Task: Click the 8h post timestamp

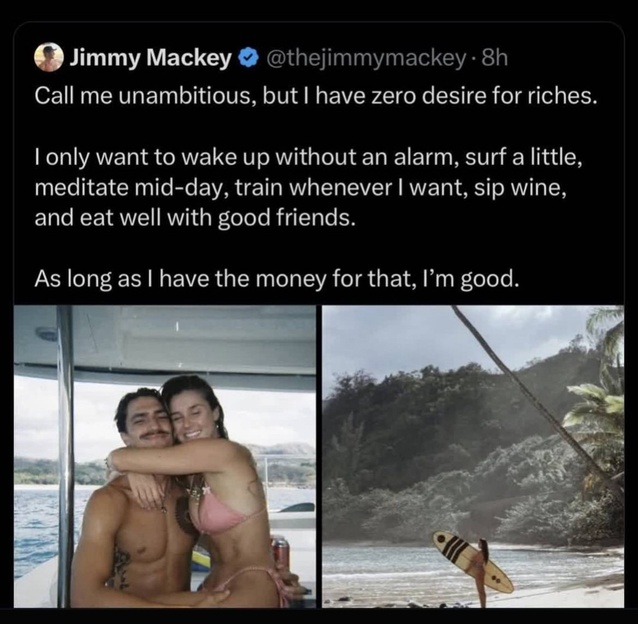Action: tap(496, 59)
